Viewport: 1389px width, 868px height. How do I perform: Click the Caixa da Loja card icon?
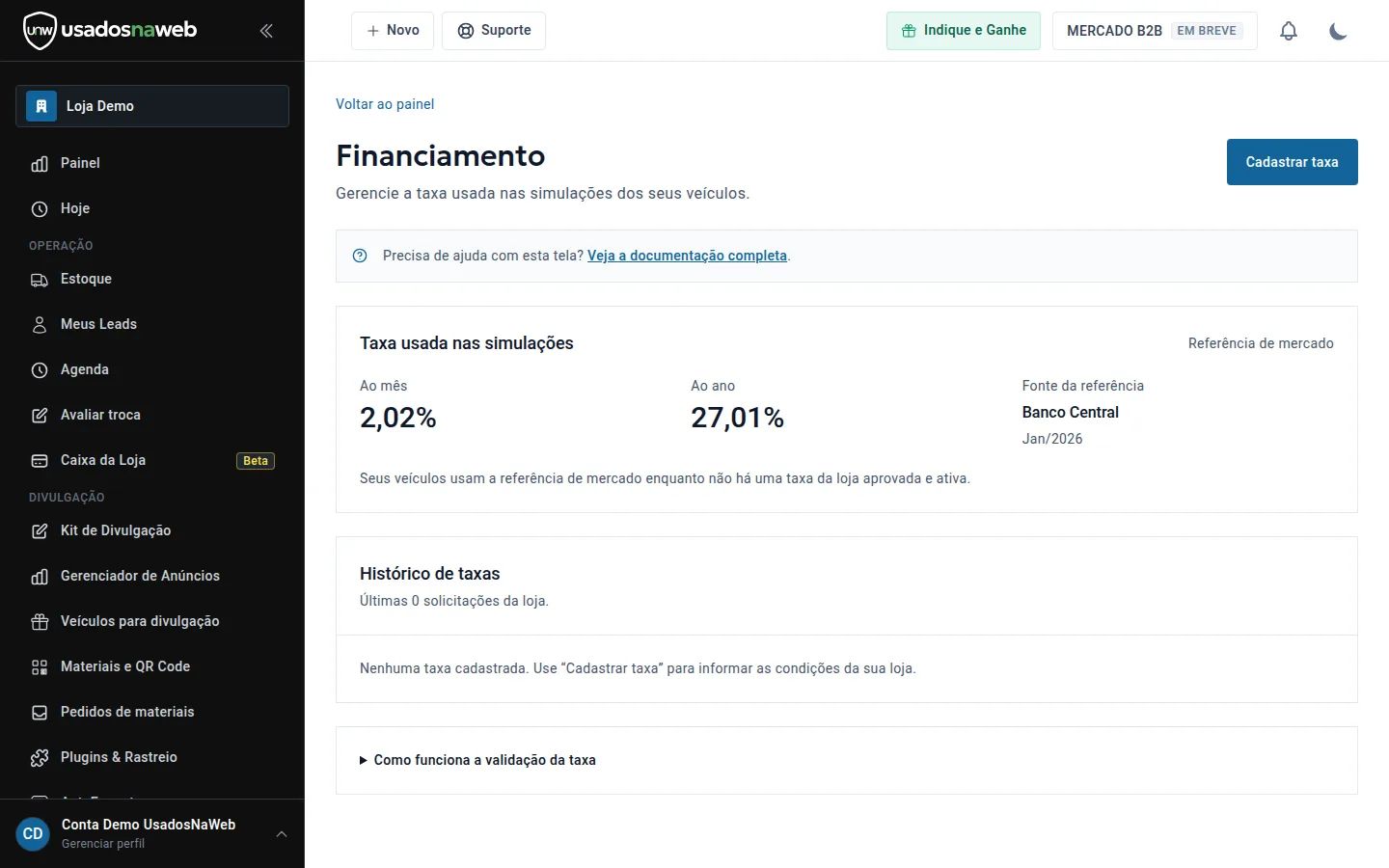click(x=40, y=461)
